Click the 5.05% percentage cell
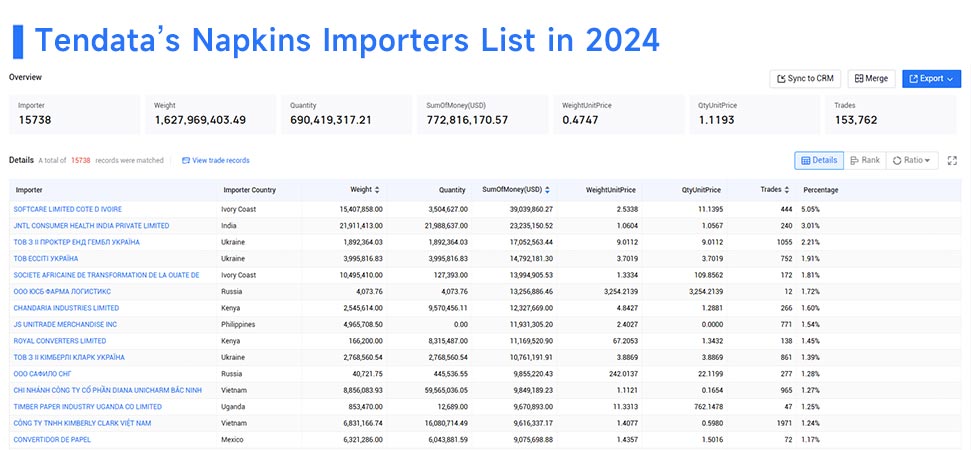The height and width of the screenshot is (450, 971). [x=812, y=209]
